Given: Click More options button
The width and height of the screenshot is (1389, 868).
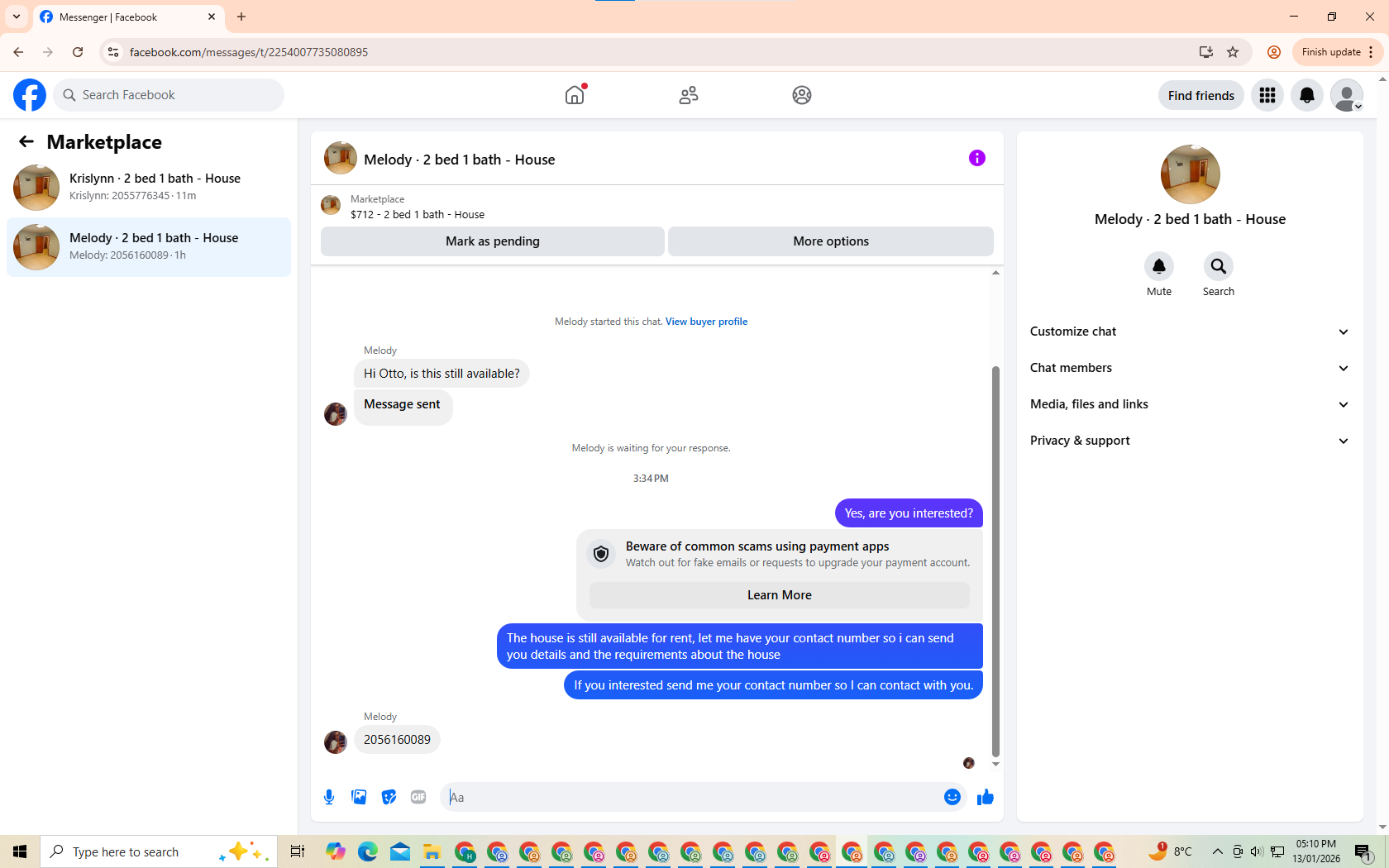Looking at the screenshot, I should [x=831, y=241].
